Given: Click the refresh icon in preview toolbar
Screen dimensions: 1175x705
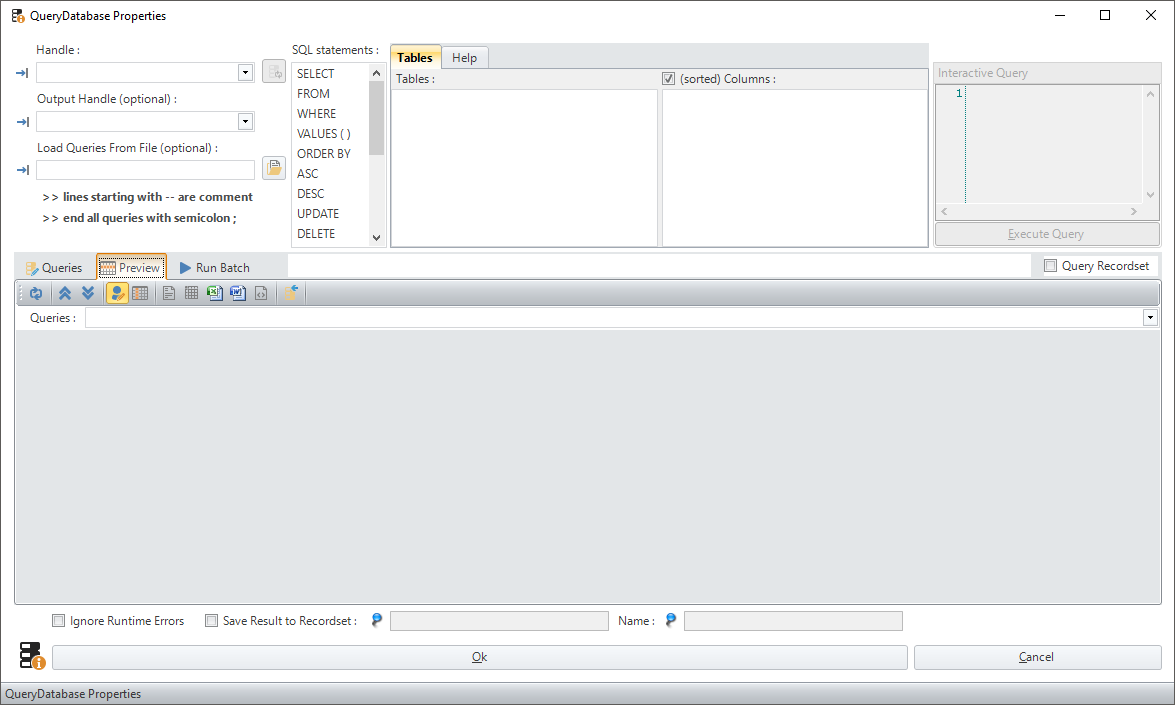Looking at the screenshot, I should (36, 293).
